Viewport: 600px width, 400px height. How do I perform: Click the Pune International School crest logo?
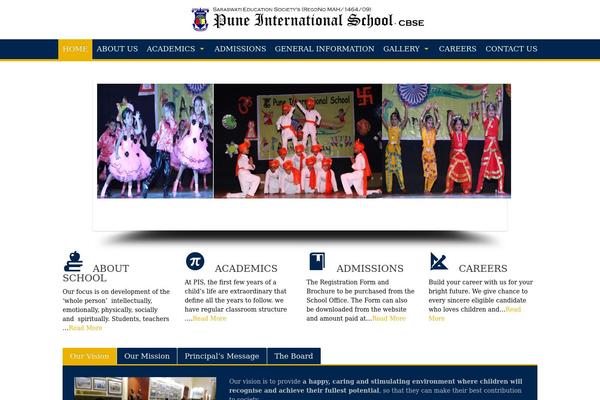point(200,19)
